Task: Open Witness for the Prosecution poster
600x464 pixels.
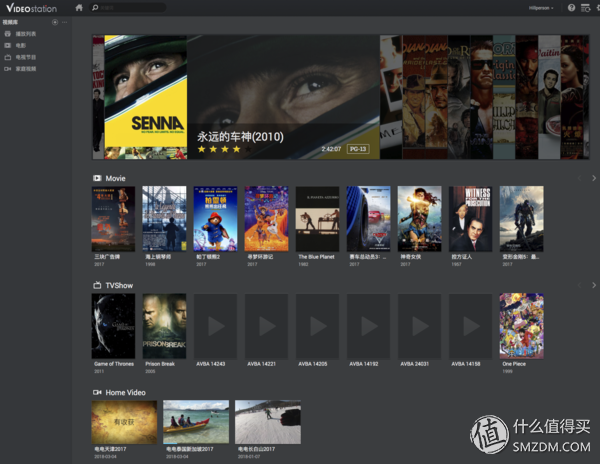Action: tap(470, 219)
